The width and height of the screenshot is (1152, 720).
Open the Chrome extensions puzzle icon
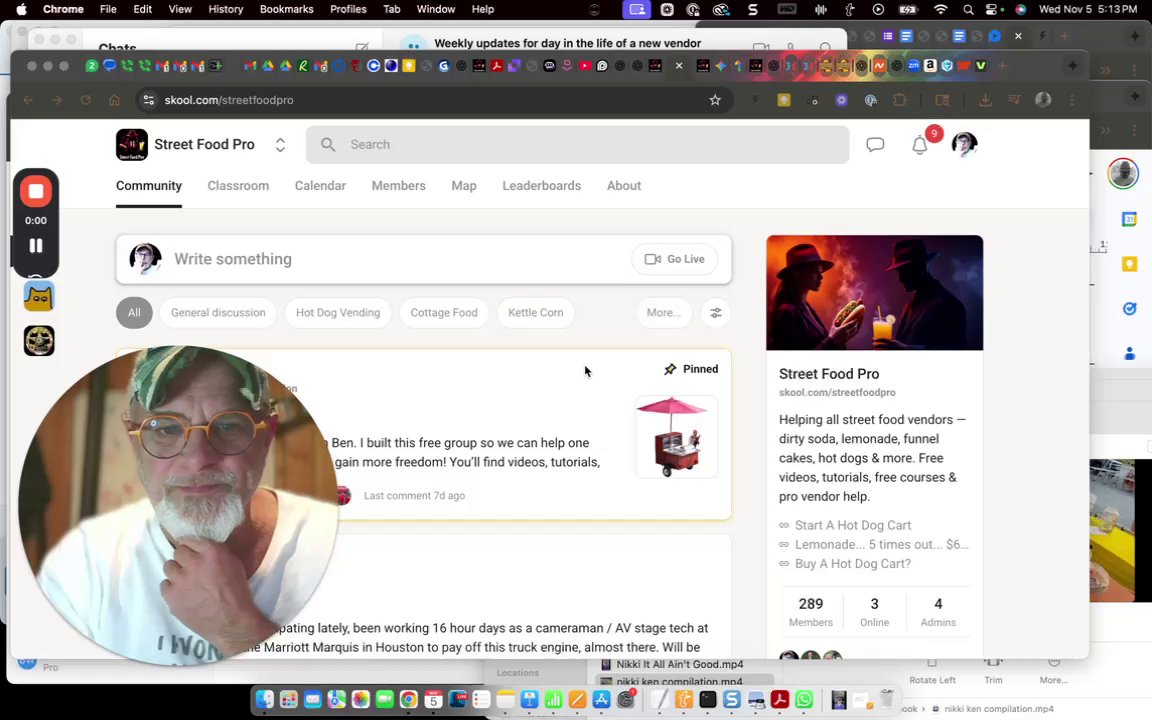point(899,100)
